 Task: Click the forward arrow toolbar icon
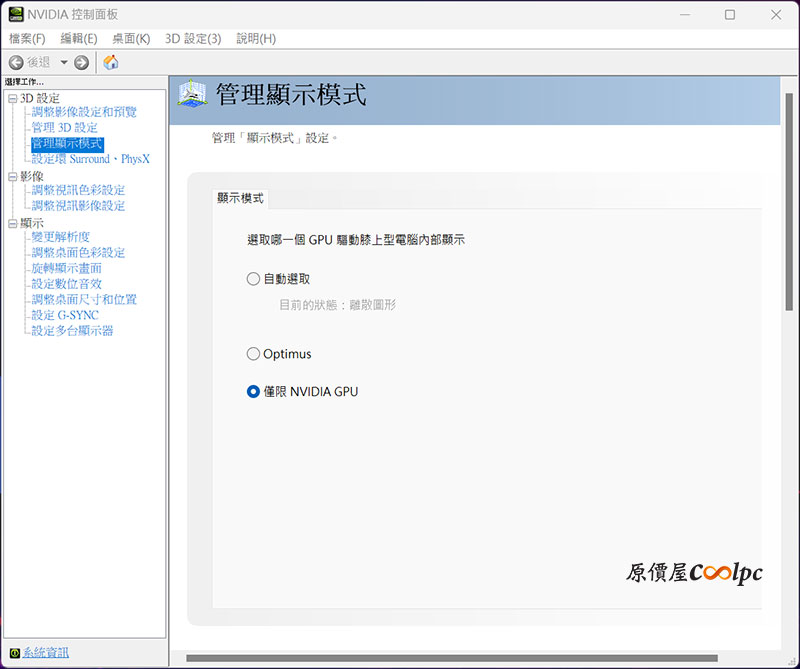(82, 62)
